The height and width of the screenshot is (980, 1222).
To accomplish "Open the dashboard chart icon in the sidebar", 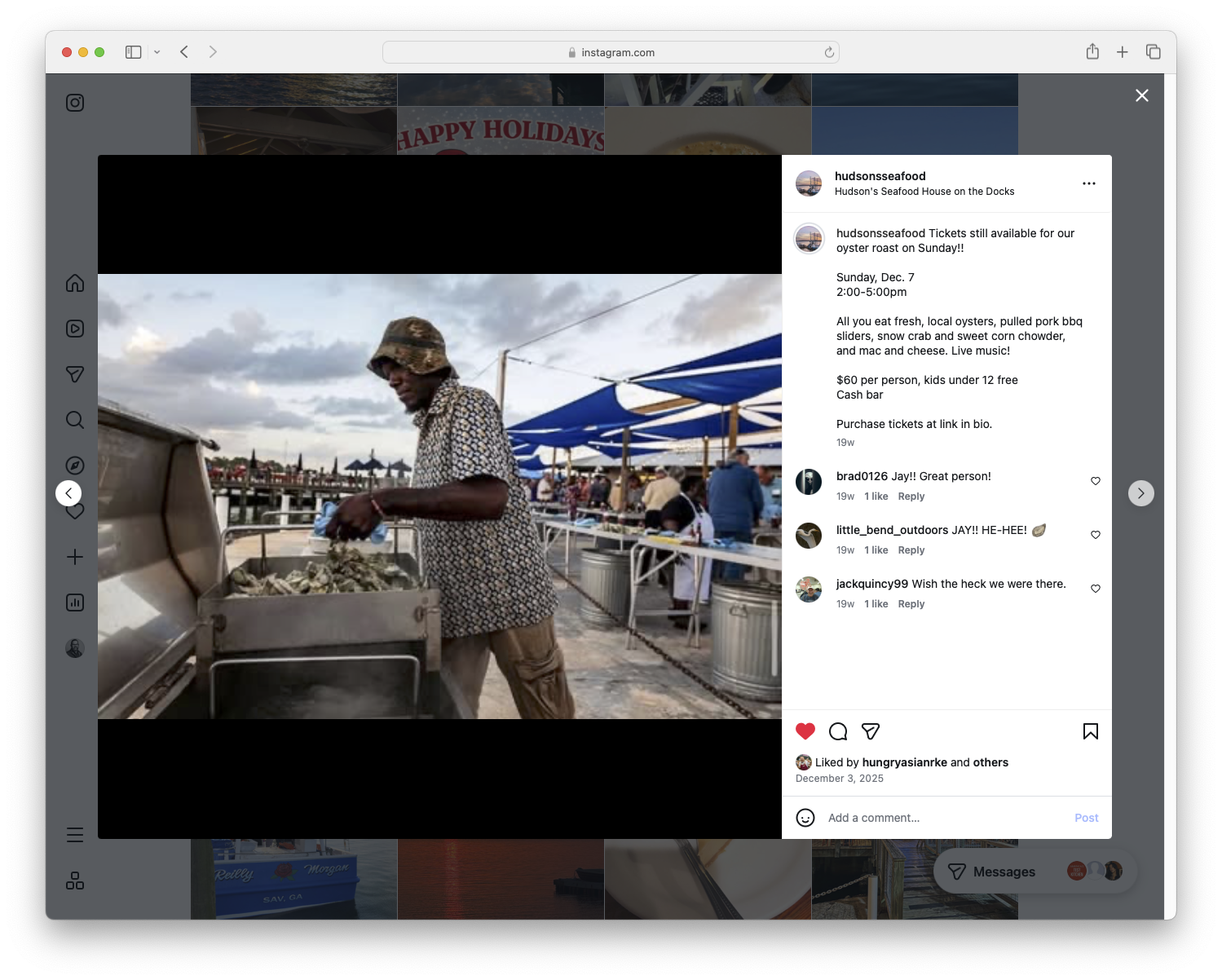I will pyautogui.click(x=74, y=603).
